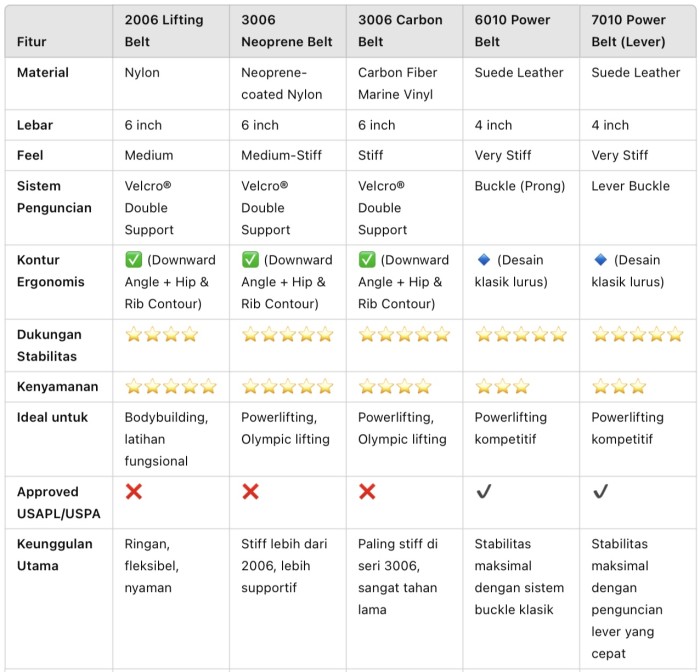Click red X under 3006 Carbon Belt approval
Screen dimensions: 700x672
click(x=367, y=492)
